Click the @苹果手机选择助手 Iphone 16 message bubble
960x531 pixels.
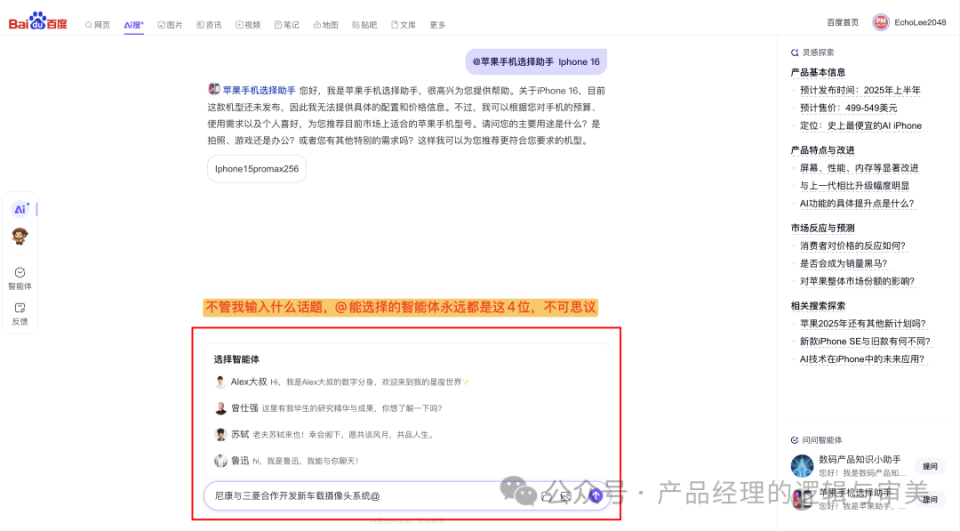point(536,62)
